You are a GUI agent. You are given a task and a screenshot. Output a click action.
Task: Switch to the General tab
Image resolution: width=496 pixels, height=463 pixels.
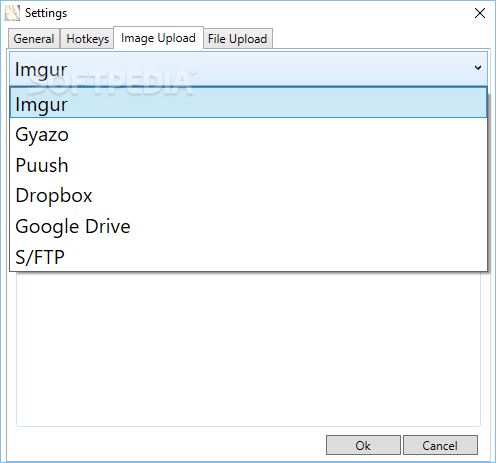coord(34,39)
